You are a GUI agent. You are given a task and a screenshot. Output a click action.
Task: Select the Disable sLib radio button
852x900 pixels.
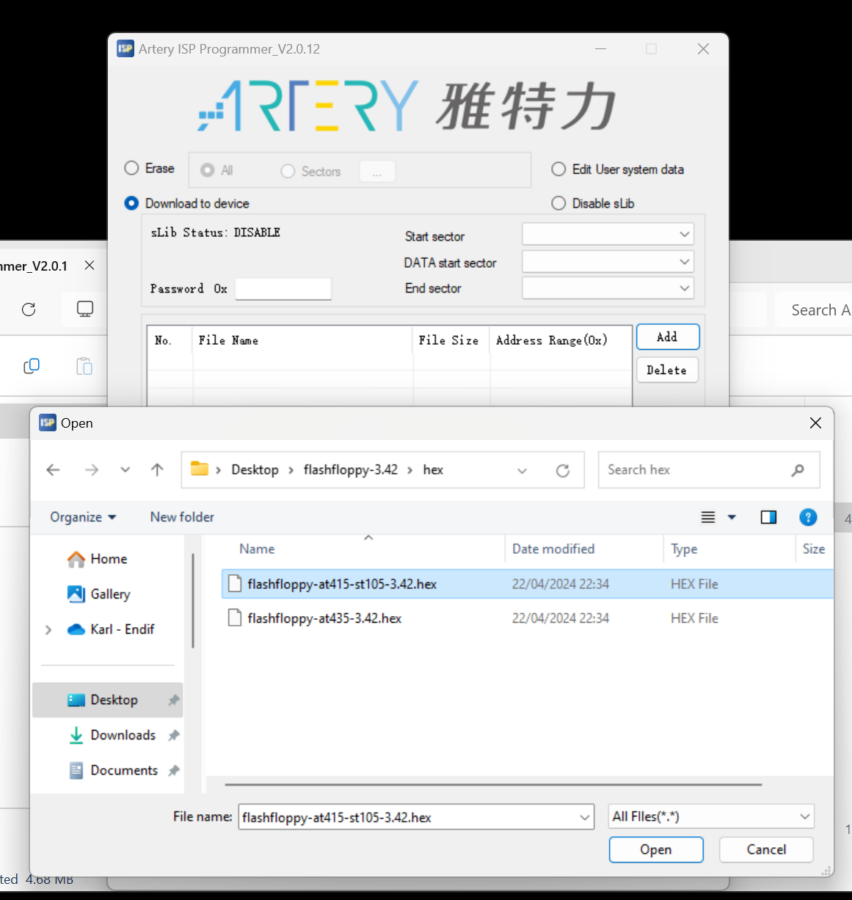pyautogui.click(x=558, y=203)
